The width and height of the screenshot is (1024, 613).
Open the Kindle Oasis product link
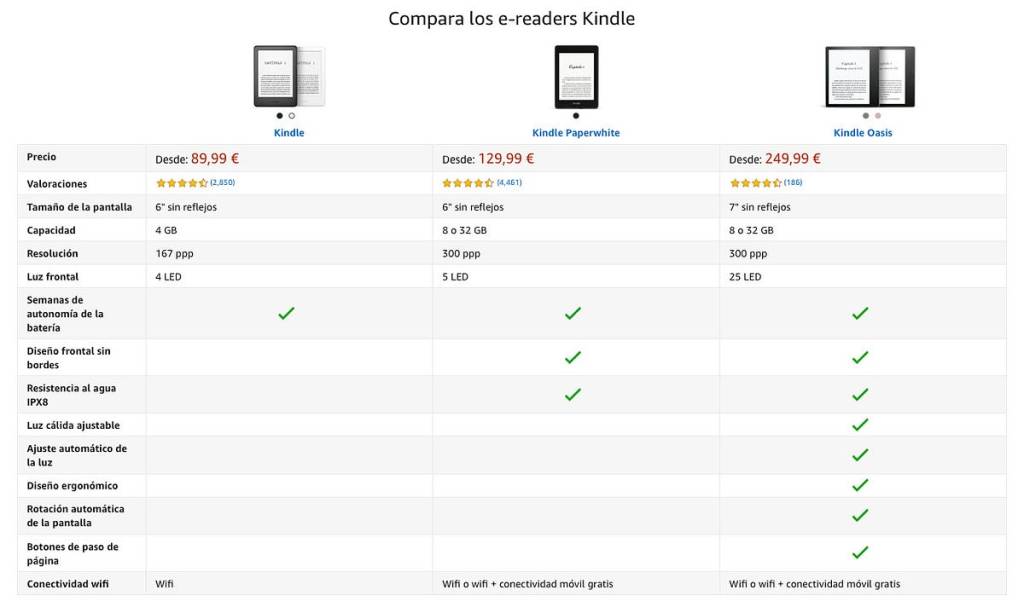tap(863, 133)
